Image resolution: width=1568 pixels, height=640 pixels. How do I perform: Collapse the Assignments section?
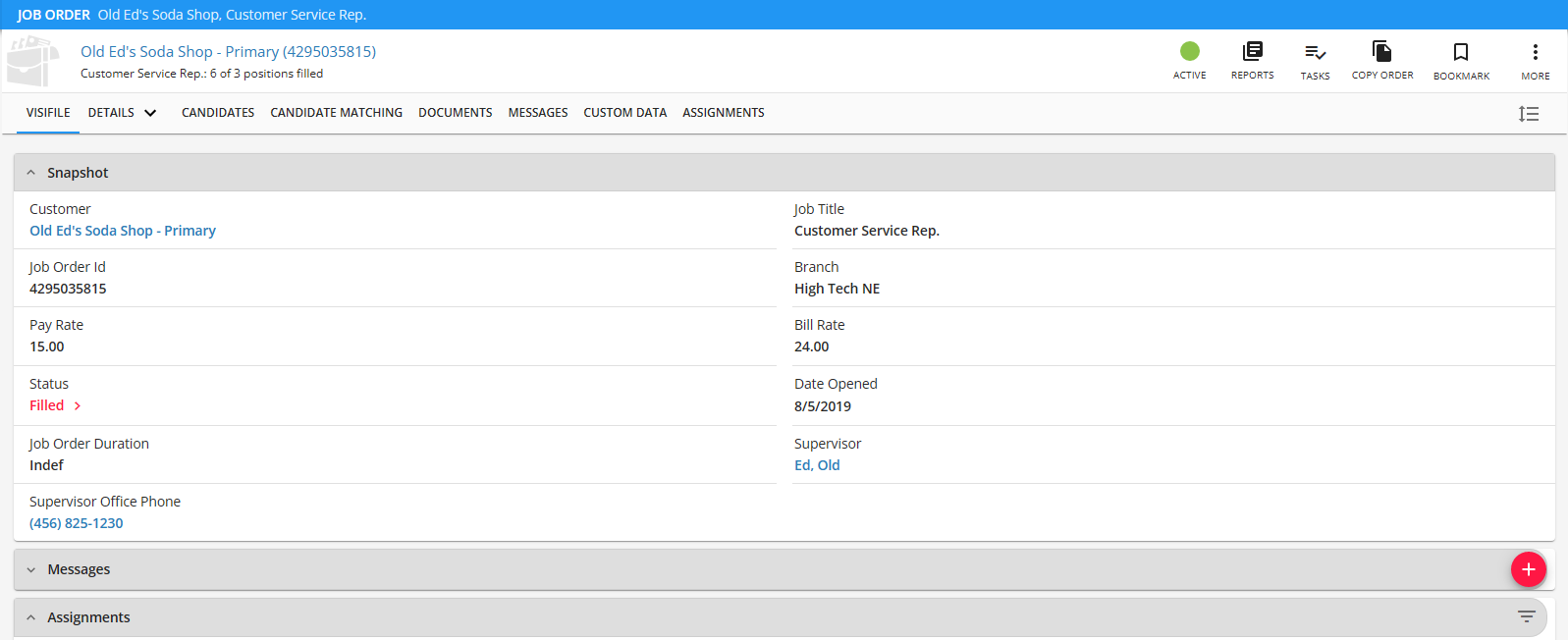pos(31,617)
